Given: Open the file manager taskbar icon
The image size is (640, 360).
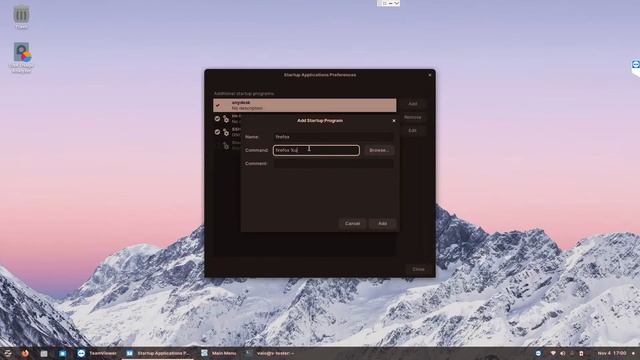Looking at the screenshot, I should 44,353.
